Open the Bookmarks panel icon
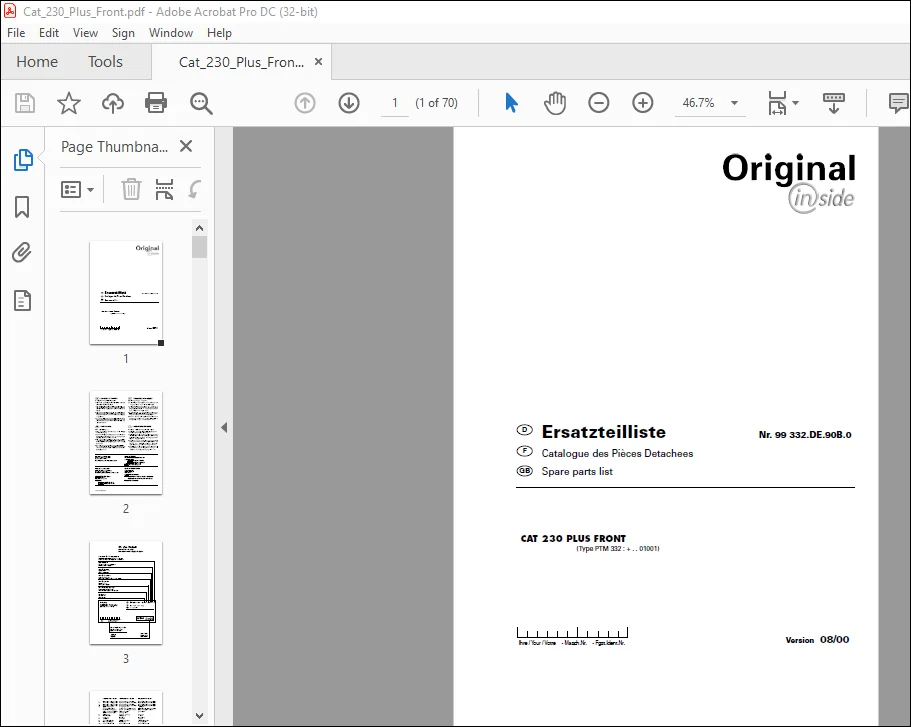 pos(22,207)
